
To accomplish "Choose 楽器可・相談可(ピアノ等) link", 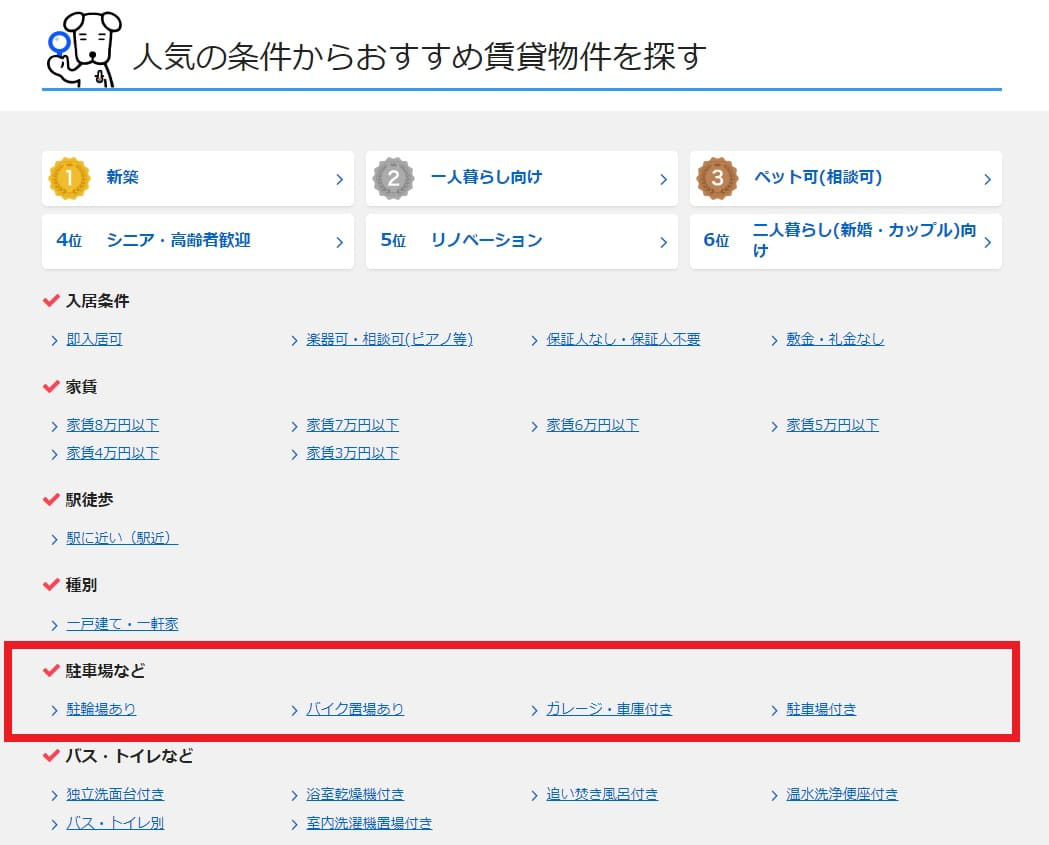I will point(389,339).
